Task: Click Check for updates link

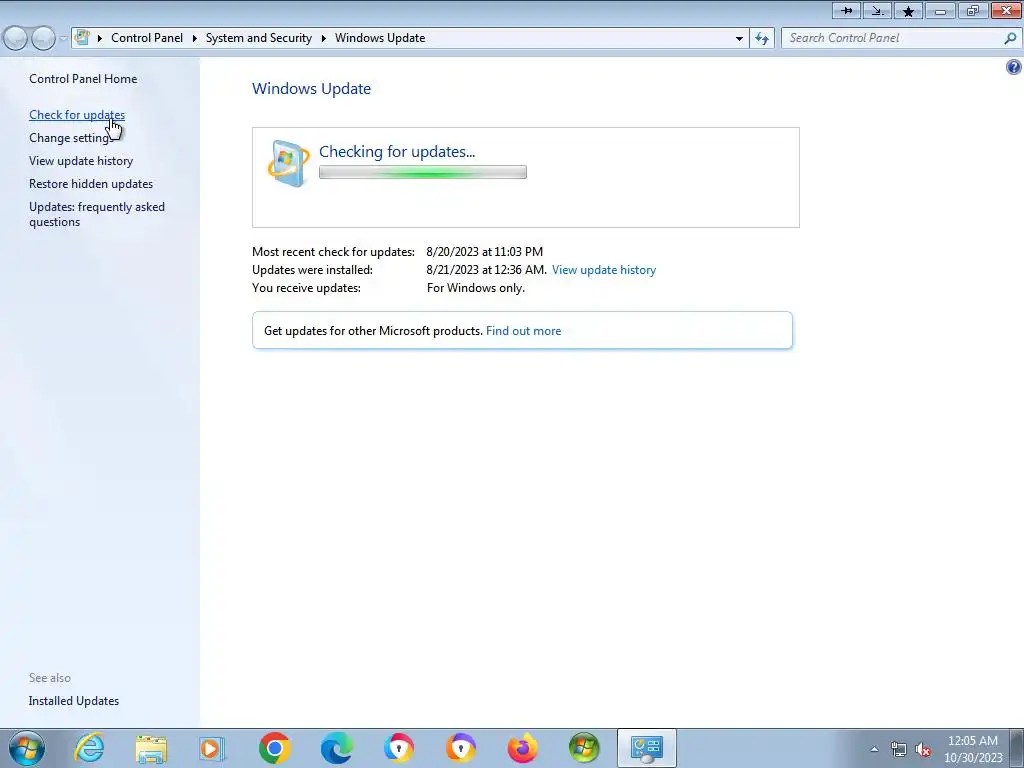Action: [77, 115]
